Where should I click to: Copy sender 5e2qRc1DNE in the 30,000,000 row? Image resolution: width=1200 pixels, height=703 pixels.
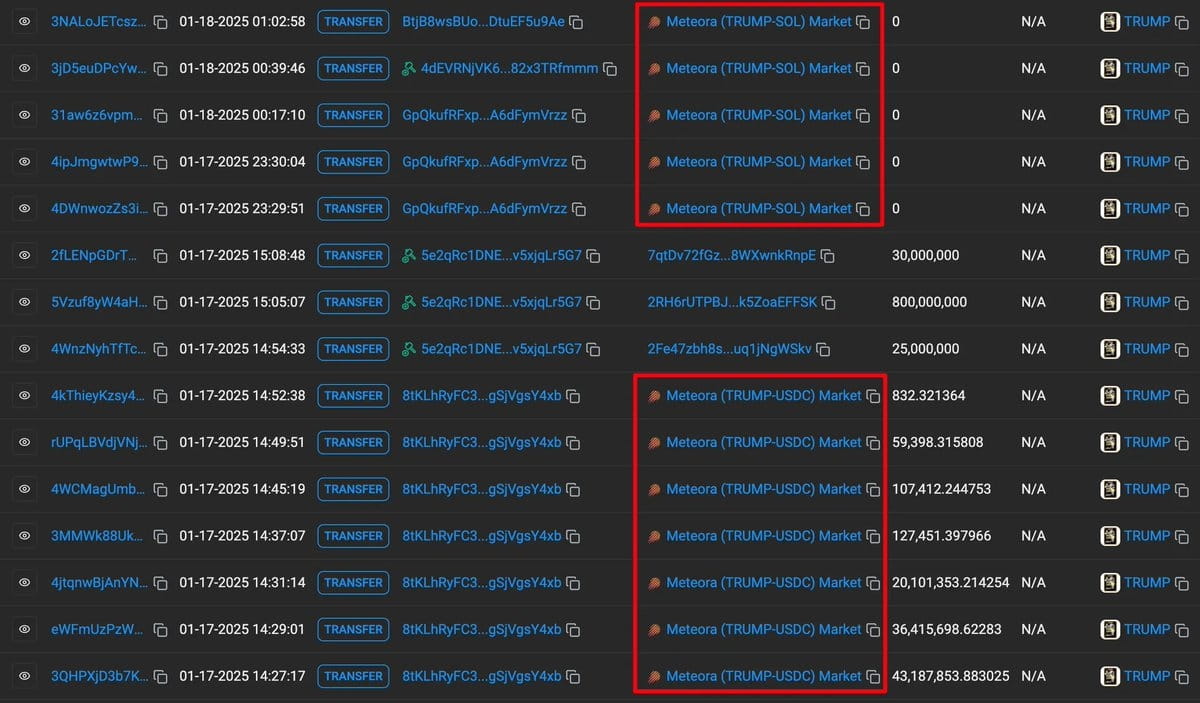[x=594, y=256]
